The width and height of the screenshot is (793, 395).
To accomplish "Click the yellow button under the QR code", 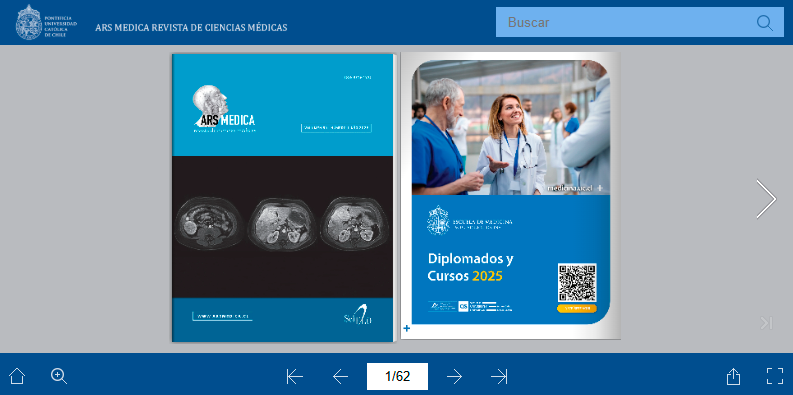I will coord(577,308).
